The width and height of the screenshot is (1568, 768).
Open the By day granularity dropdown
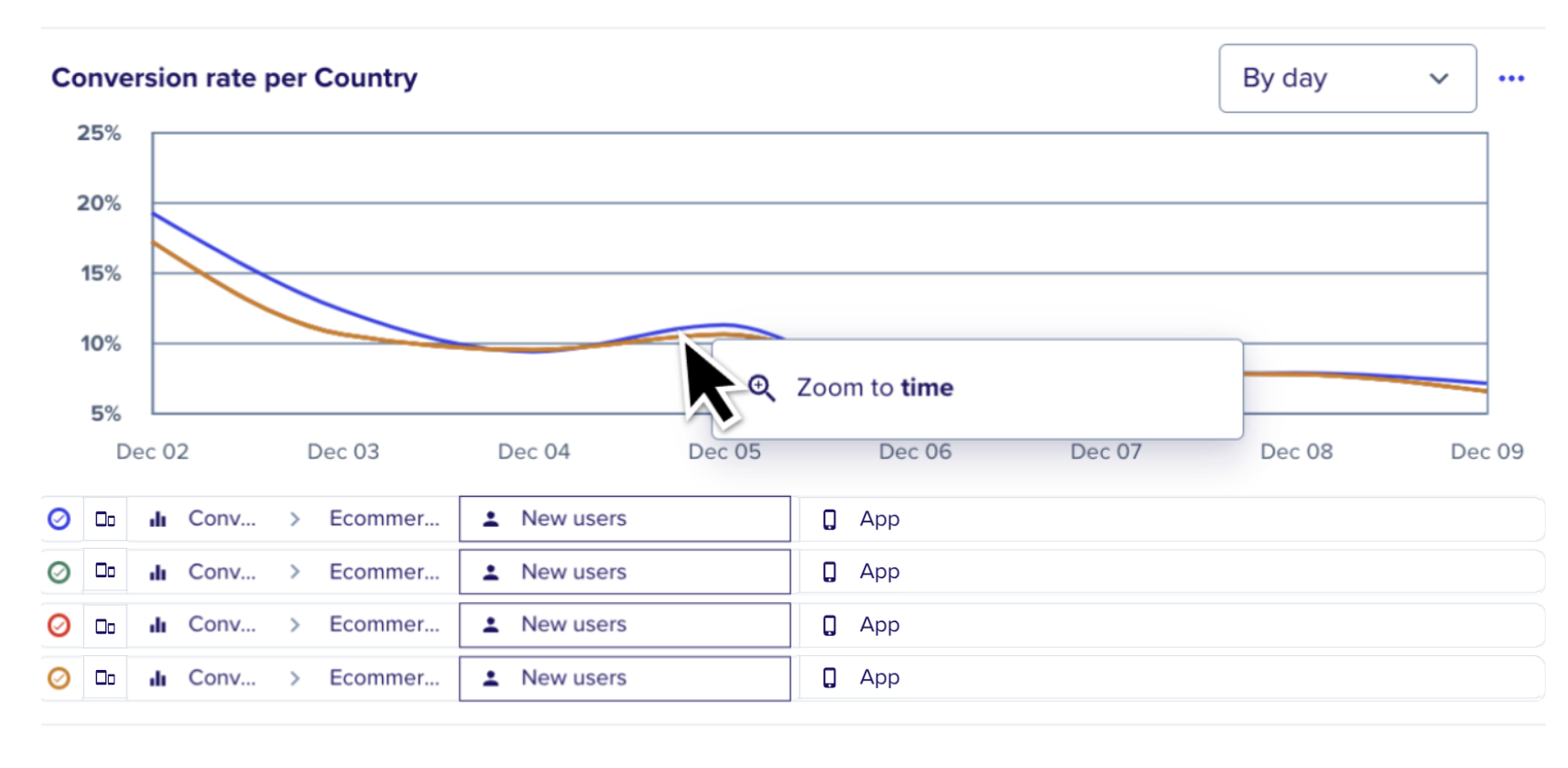1346,79
